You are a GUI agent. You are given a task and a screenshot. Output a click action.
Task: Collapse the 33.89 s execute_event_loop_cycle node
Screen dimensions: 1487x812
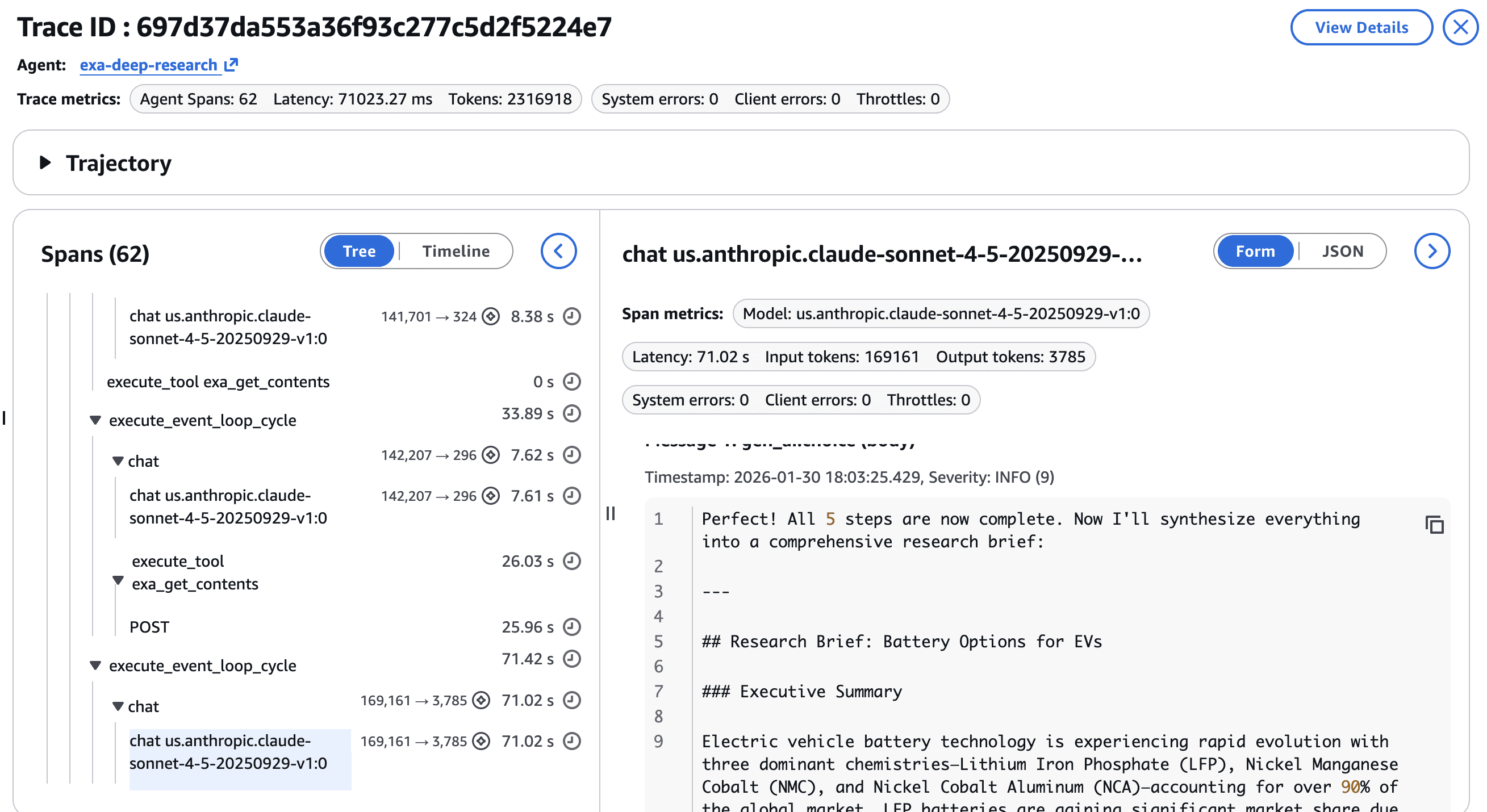[95, 420]
